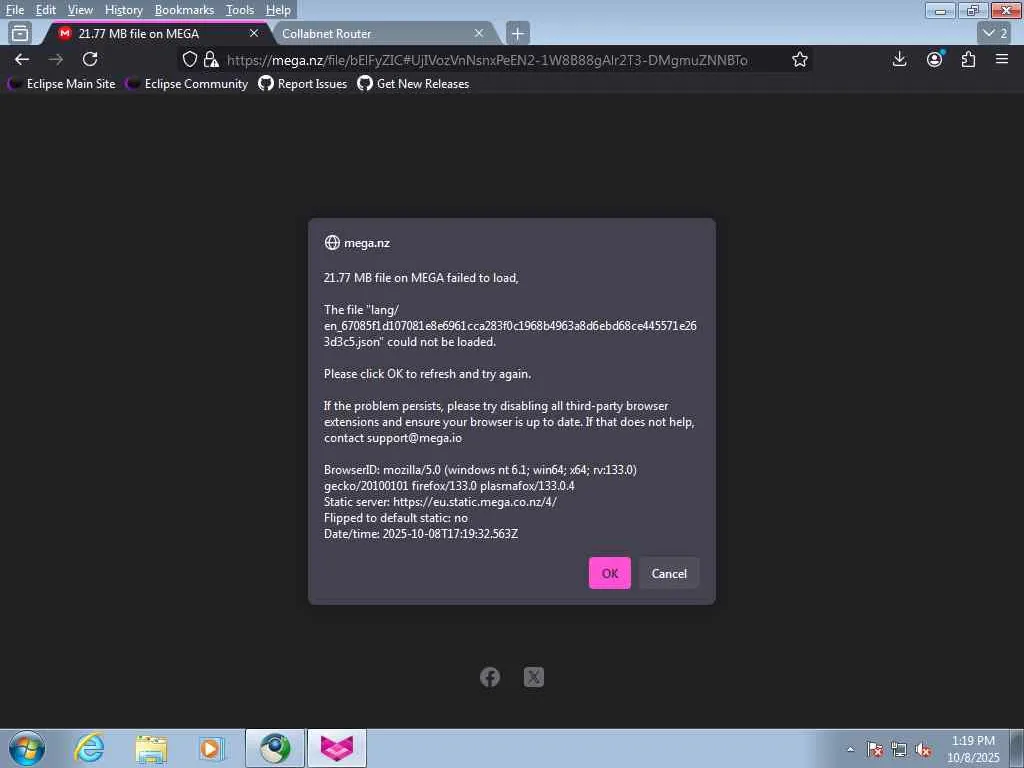The width and height of the screenshot is (1024, 768).
Task: Open the Bookmarks menu
Action: [184, 10]
